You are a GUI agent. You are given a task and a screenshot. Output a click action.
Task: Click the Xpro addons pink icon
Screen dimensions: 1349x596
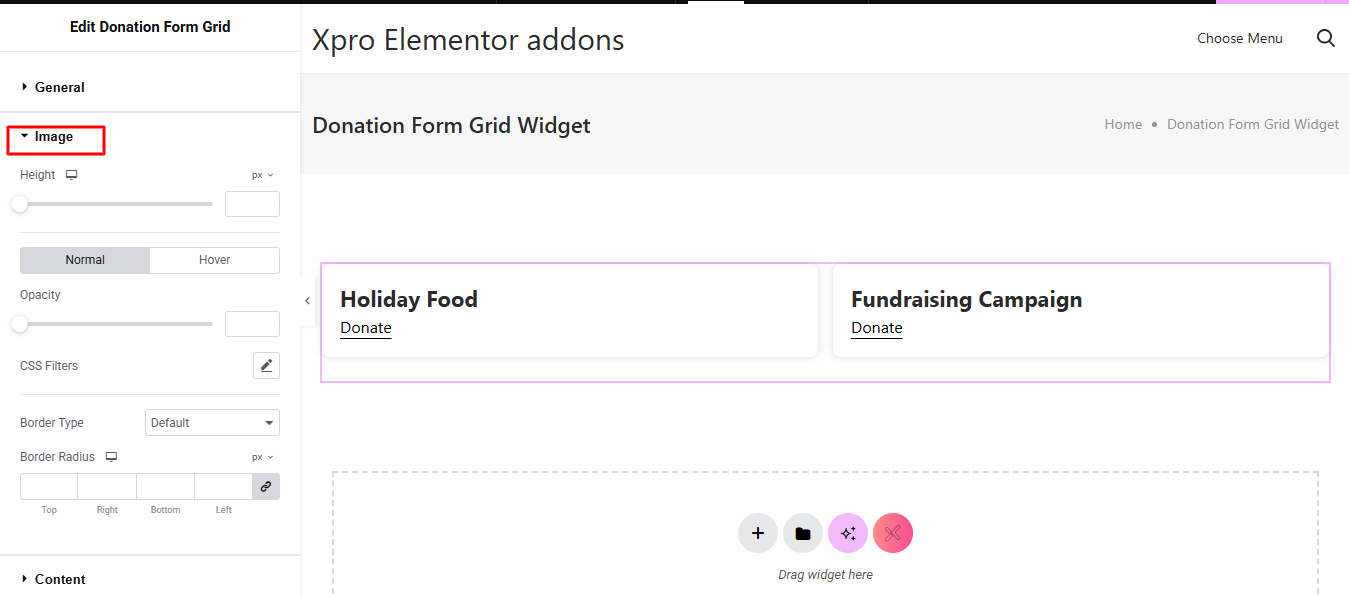click(893, 533)
